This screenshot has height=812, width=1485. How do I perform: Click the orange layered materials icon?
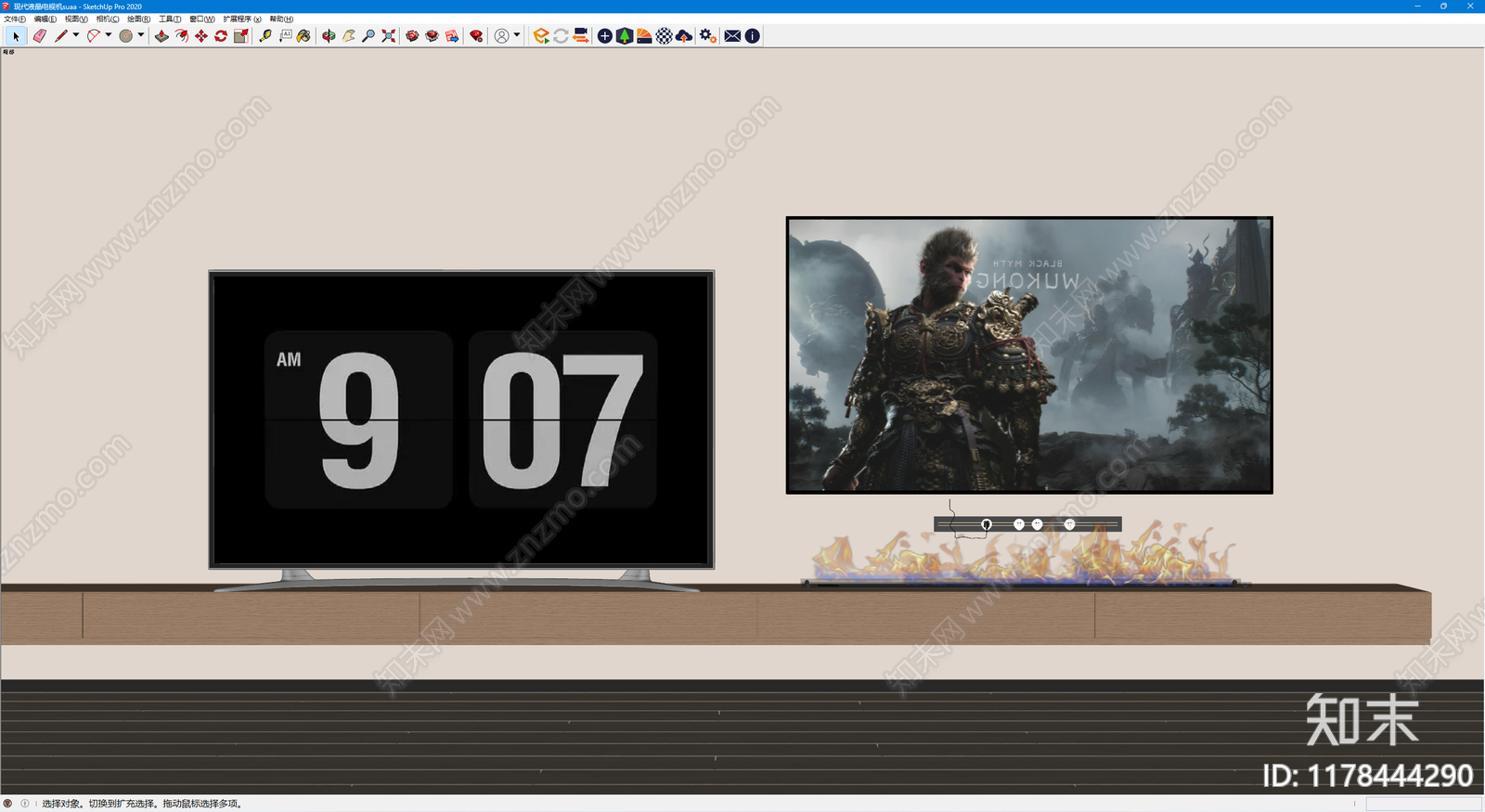(644, 36)
